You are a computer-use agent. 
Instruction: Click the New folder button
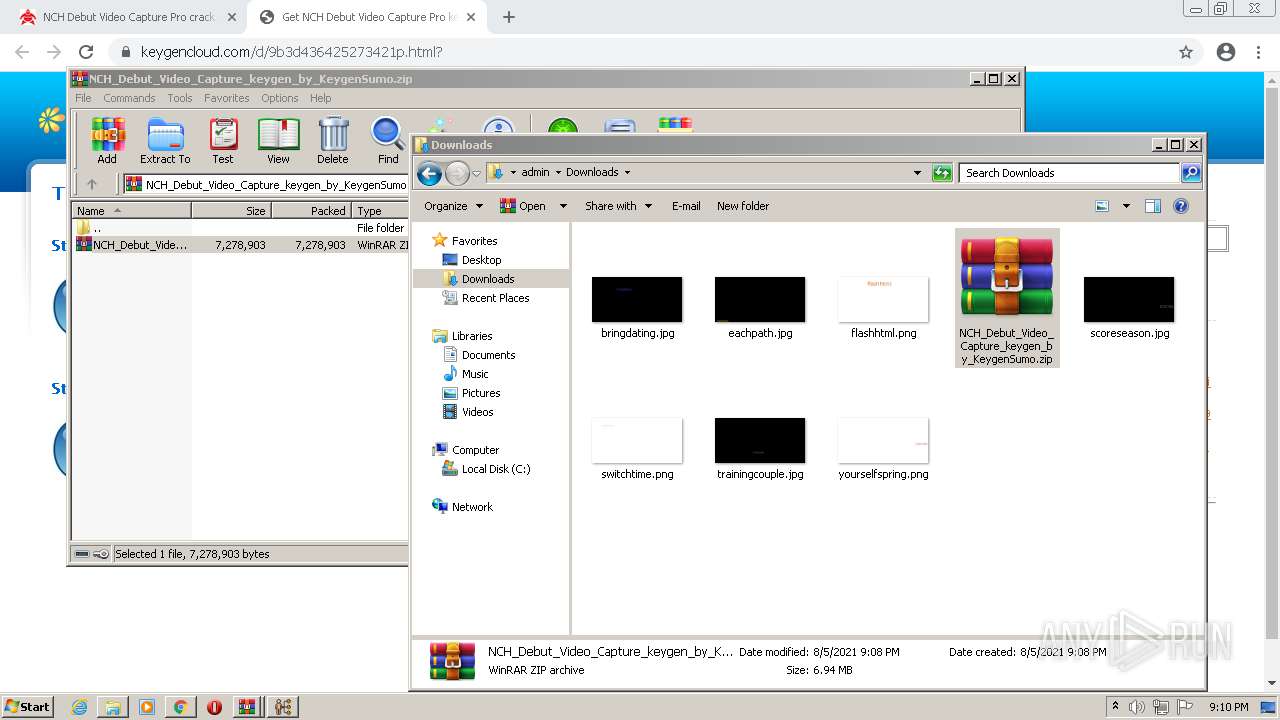pyautogui.click(x=743, y=206)
